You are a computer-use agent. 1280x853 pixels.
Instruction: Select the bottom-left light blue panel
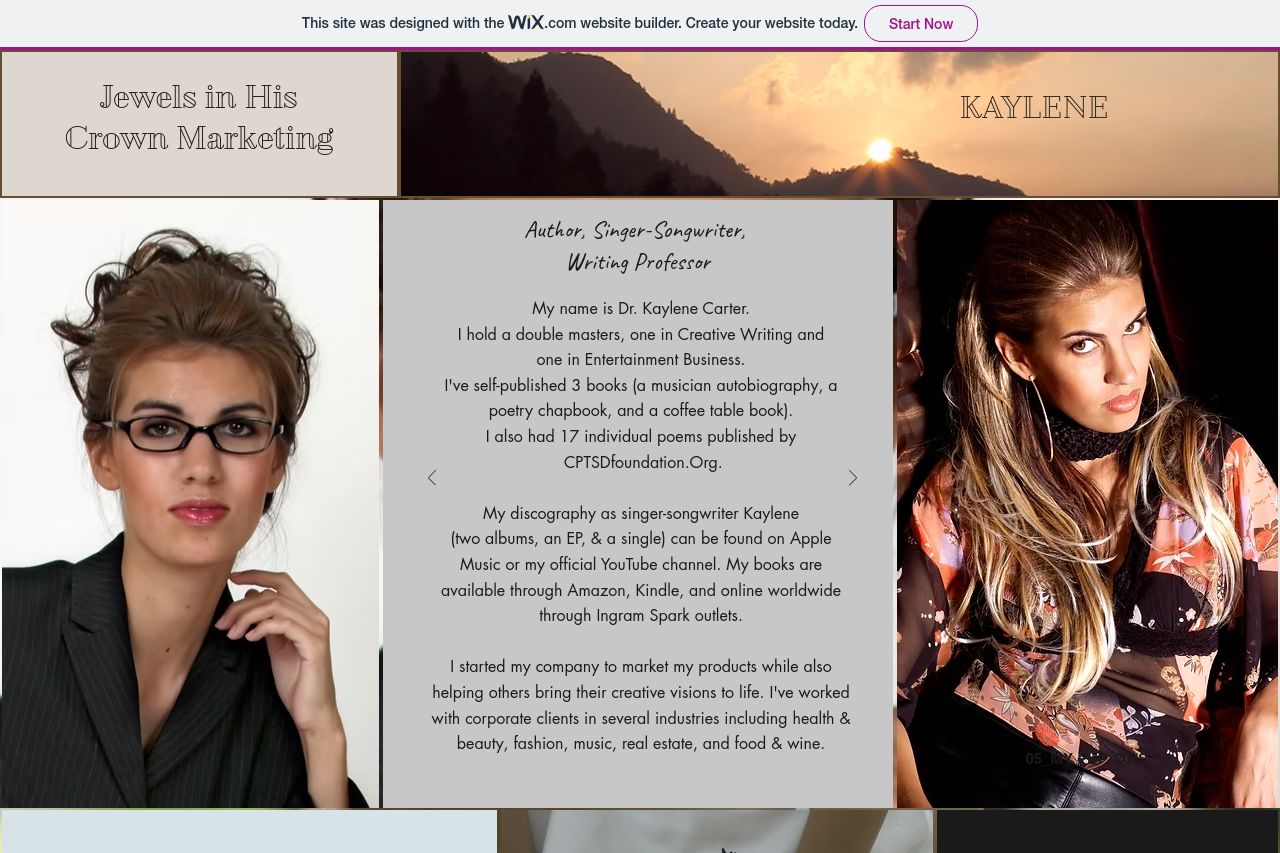(x=249, y=832)
